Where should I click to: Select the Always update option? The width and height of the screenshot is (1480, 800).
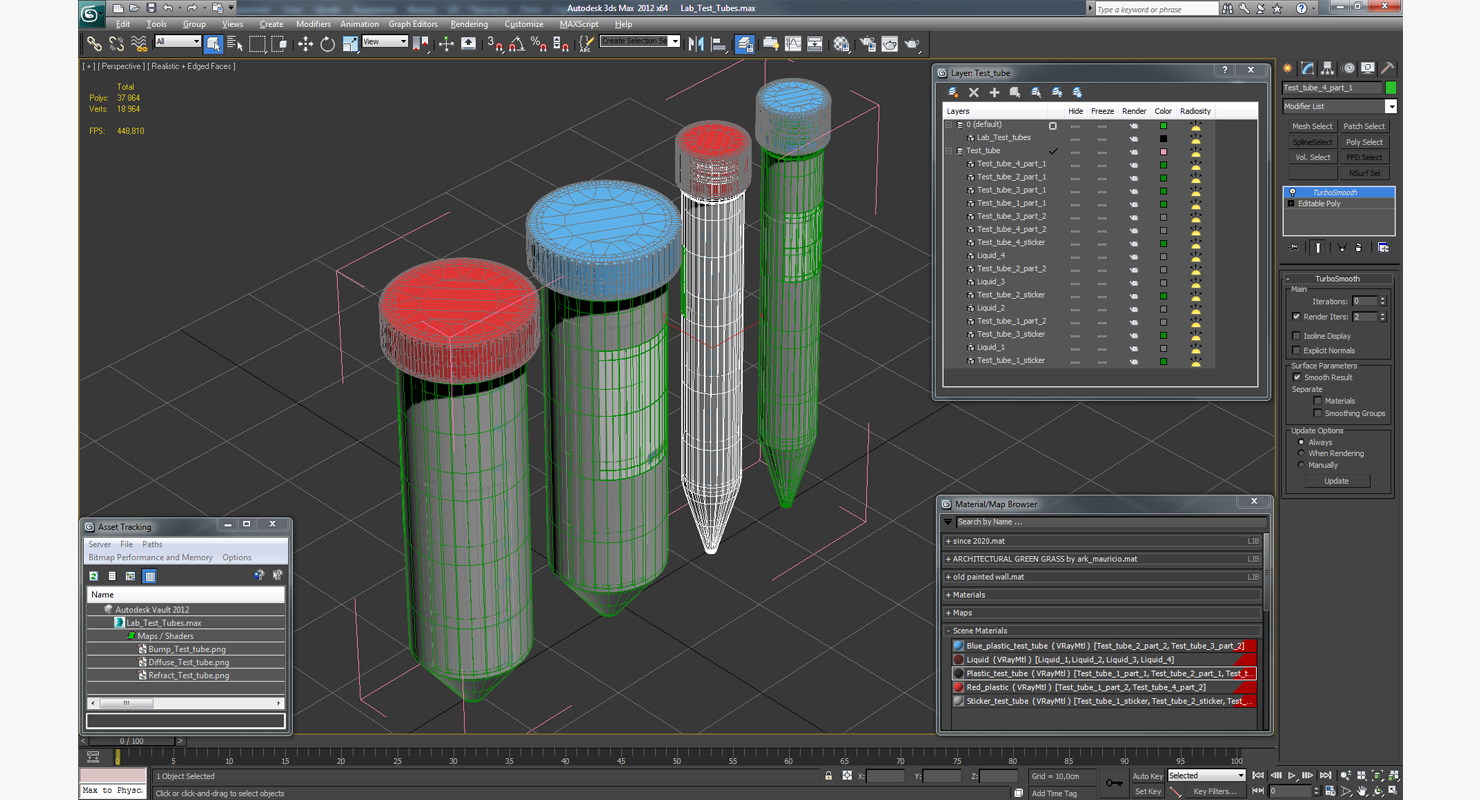coord(1301,442)
